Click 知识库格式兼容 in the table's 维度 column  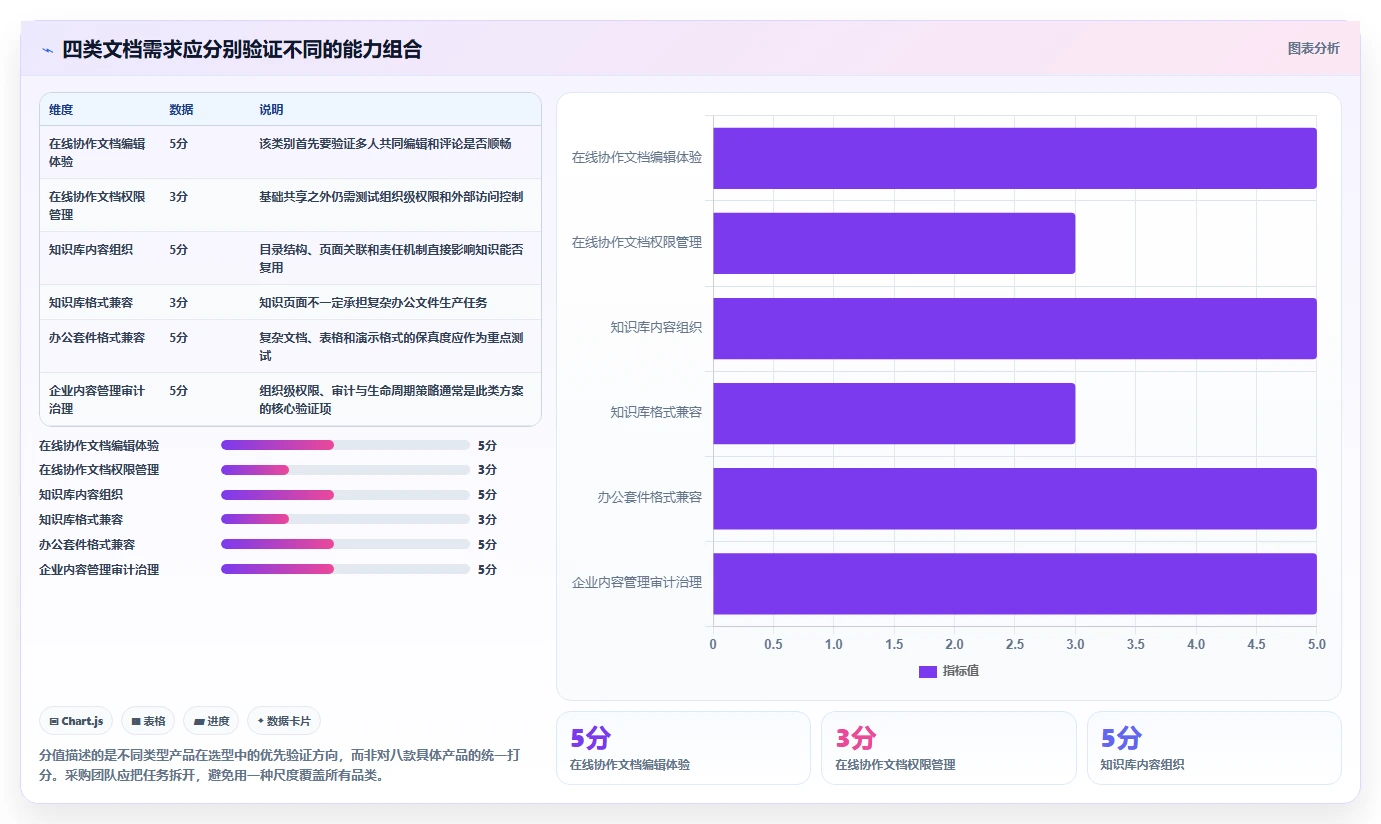pos(91,302)
